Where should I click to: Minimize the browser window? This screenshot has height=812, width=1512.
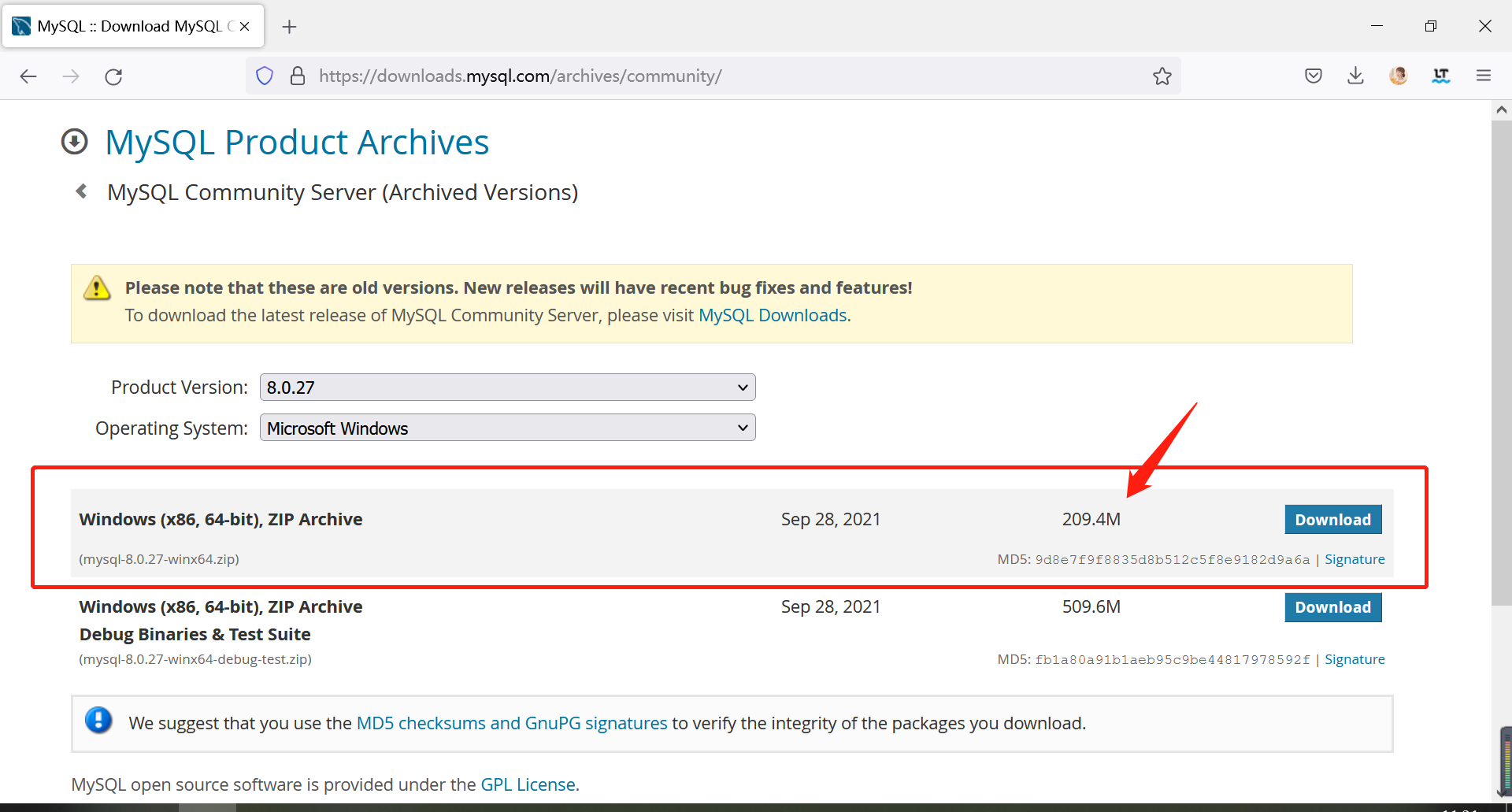pos(1377,26)
